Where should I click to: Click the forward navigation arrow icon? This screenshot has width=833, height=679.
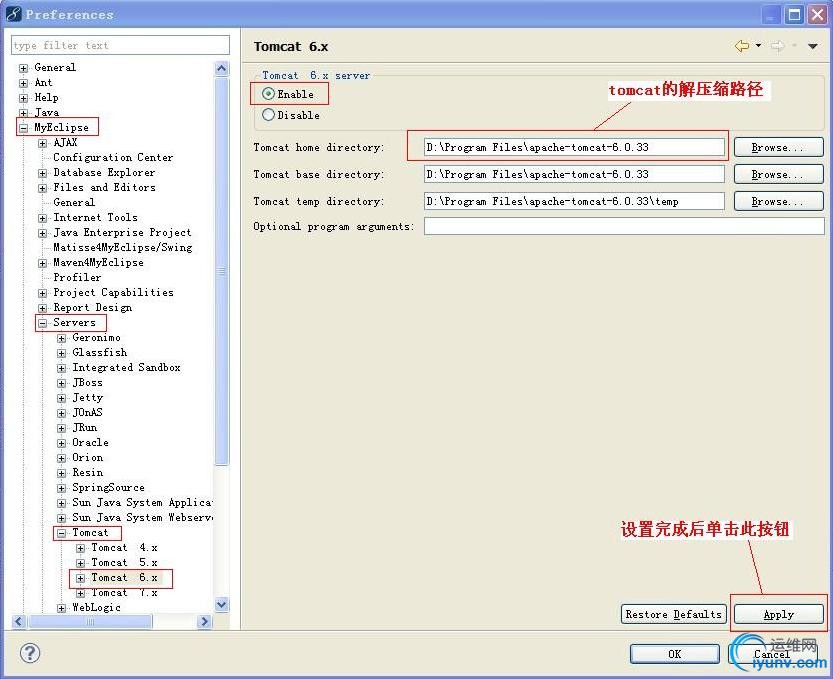[x=778, y=46]
